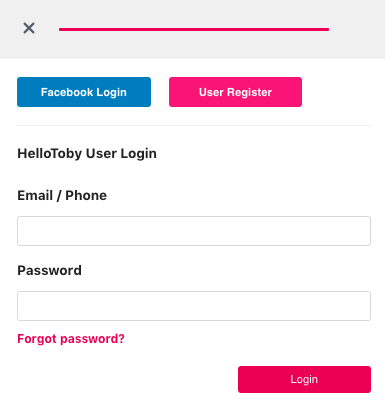Focus the Password input box
The height and width of the screenshot is (408, 385).
194,306
